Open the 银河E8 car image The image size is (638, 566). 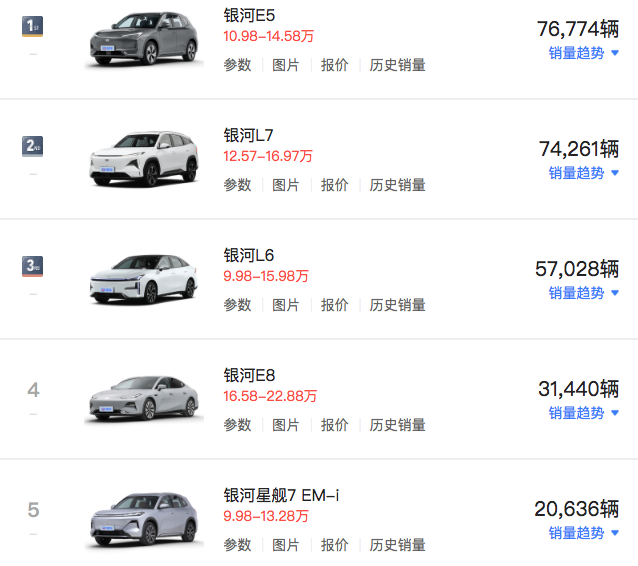tap(144, 398)
